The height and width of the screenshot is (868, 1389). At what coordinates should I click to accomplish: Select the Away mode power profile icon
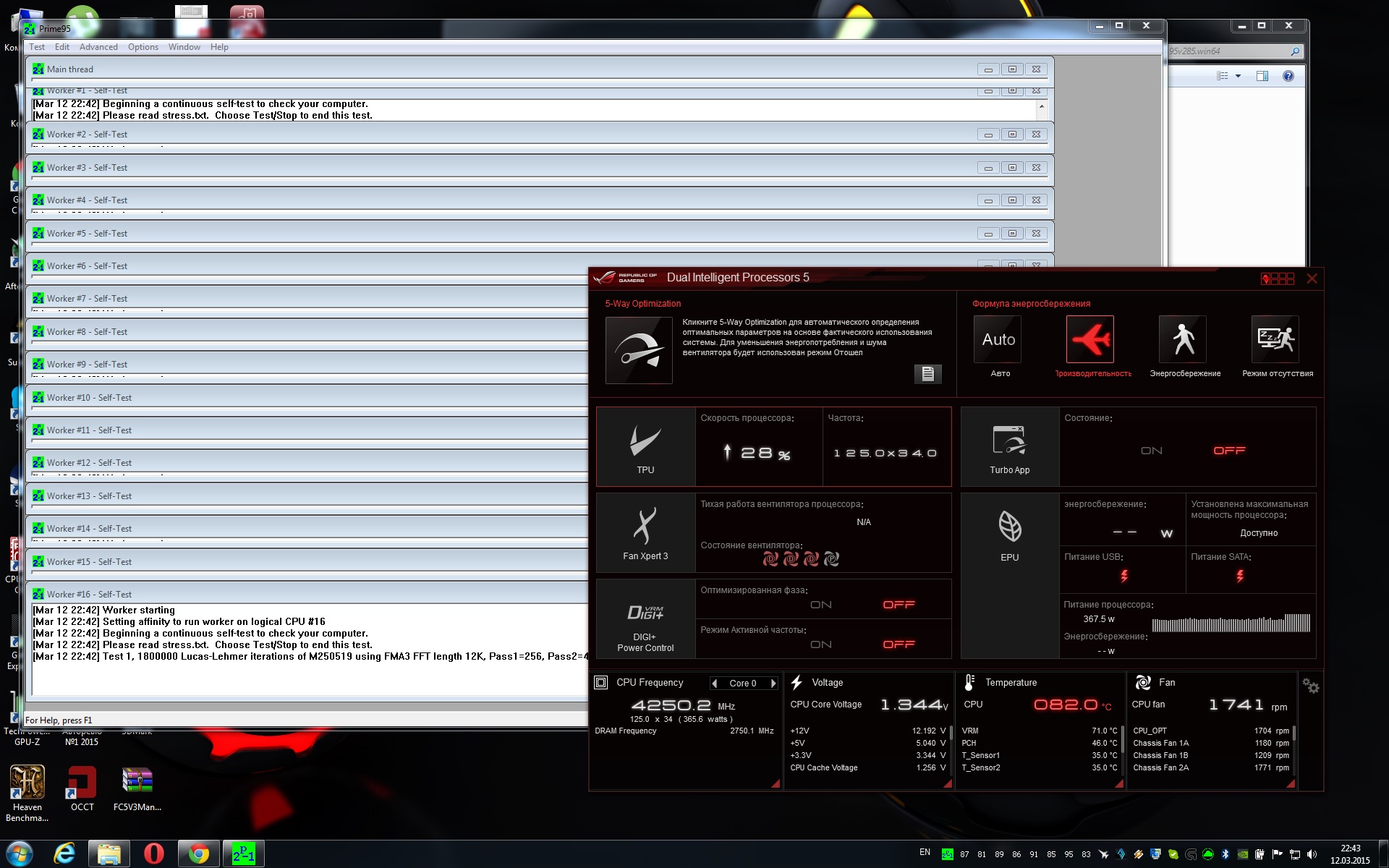(x=1275, y=339)
